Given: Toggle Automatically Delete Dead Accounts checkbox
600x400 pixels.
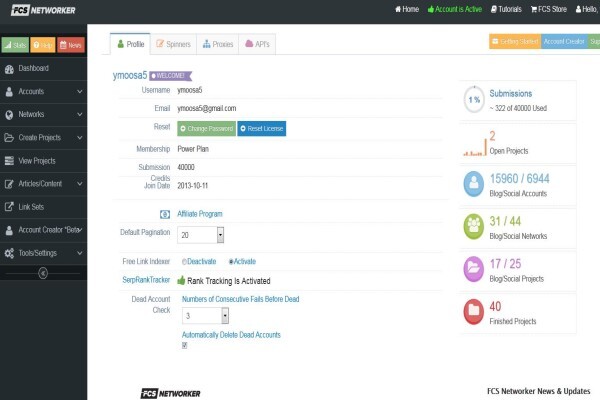Looking at the screenshot, I should pyautogui.click(x=184, y=346).
